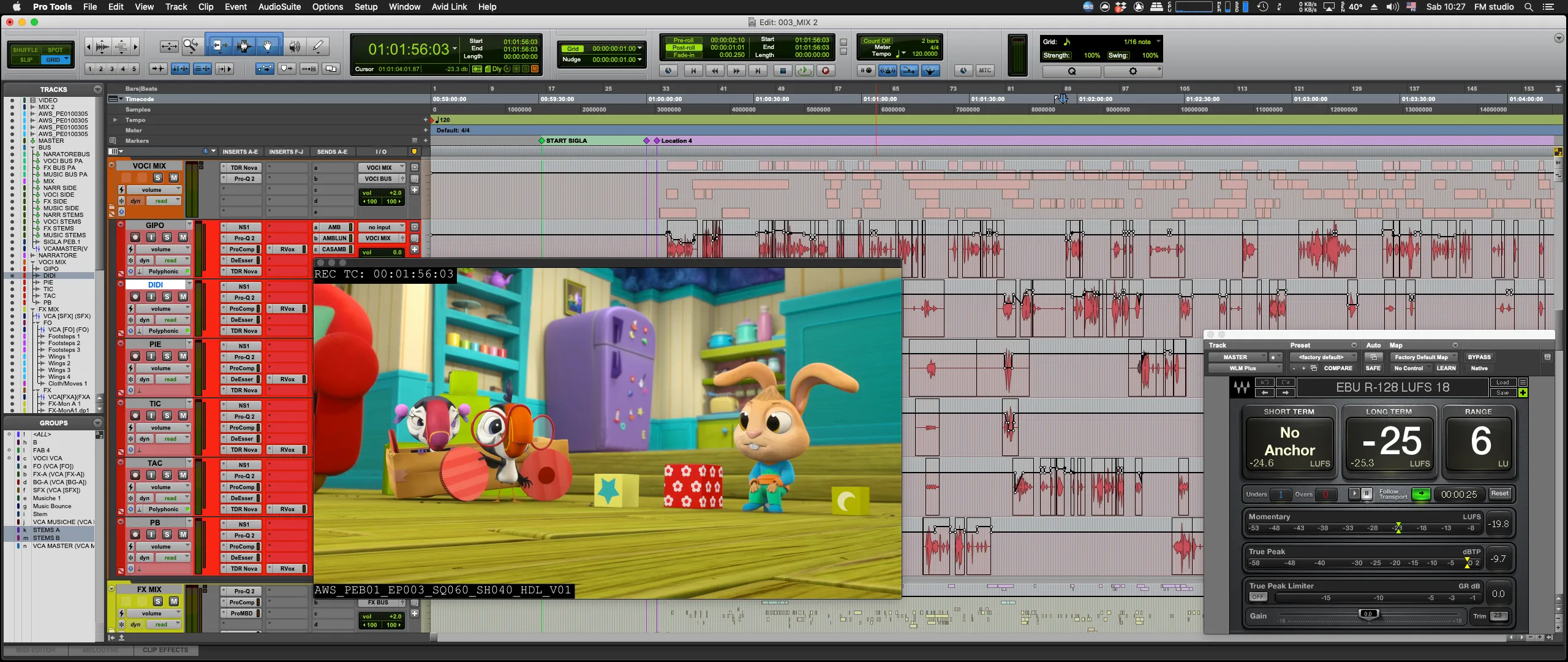1568x662 pixels.
Task: Click the LEARN button
Action: click(x=1446, y=368)
